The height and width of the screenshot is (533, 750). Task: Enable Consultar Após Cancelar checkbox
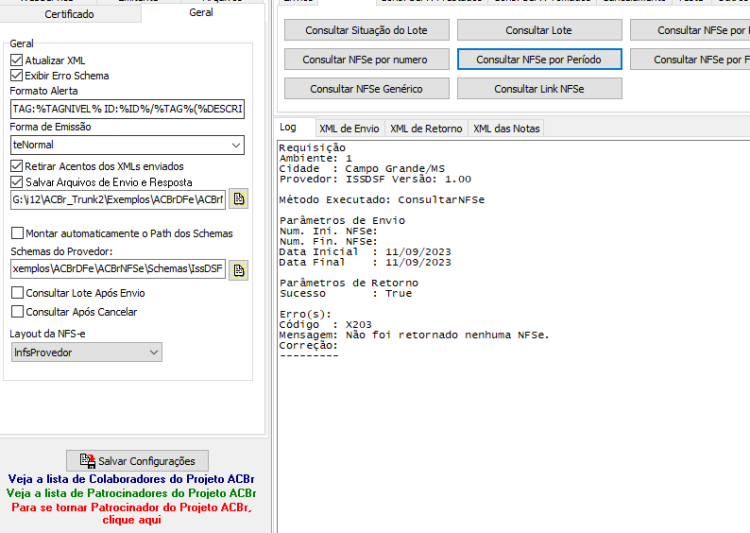click(17, 311)
